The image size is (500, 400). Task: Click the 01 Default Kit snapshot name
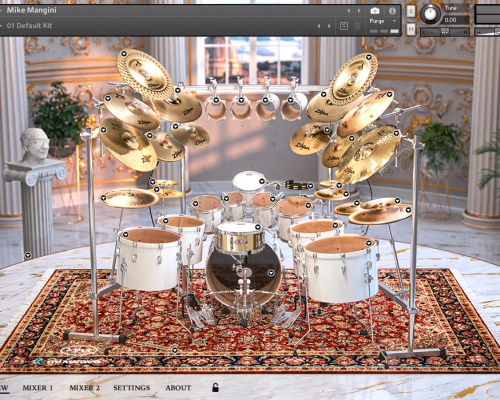pyautogui.click(x=29, y=25)
